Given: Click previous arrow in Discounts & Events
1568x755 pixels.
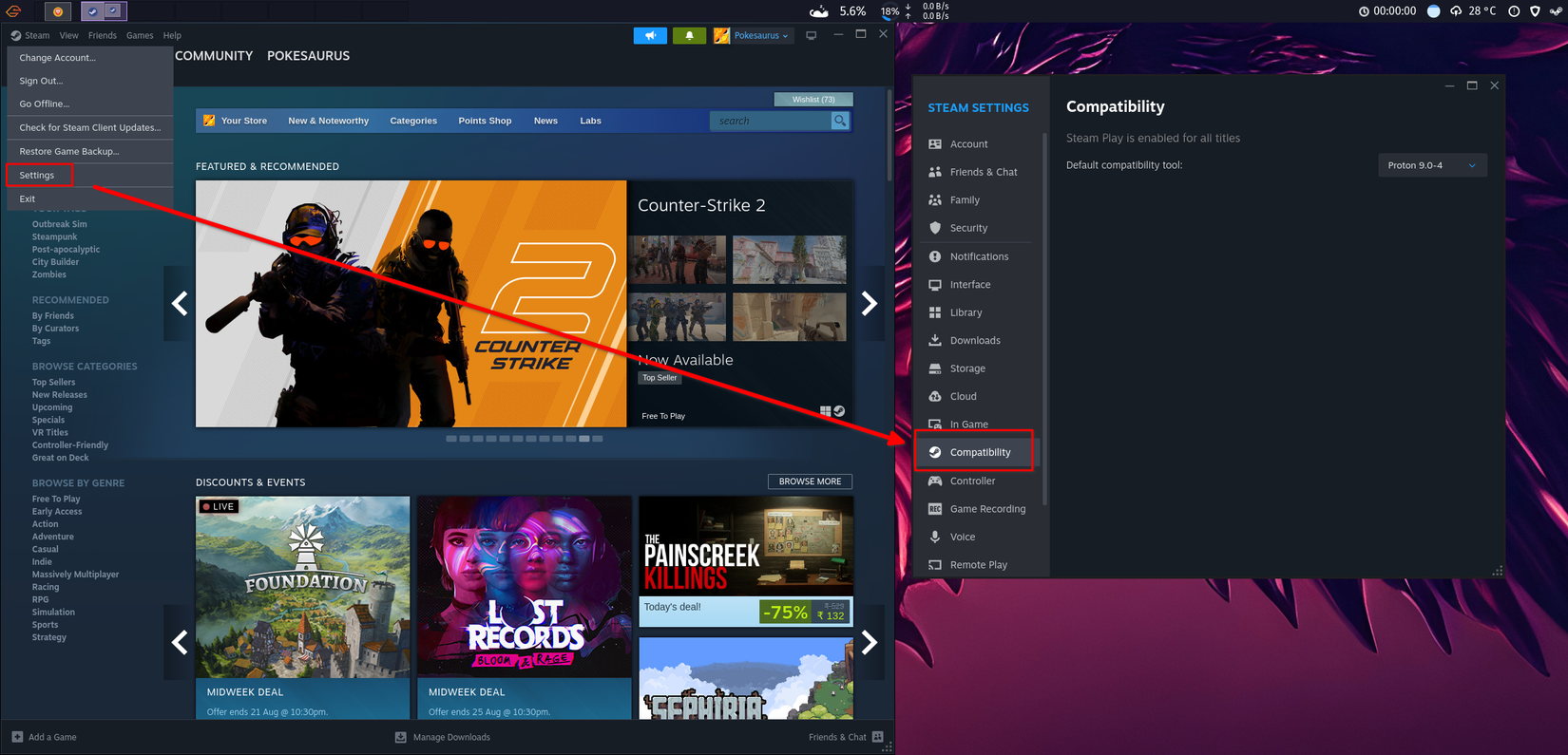Looking at the screenshot, I should (180, 643).
